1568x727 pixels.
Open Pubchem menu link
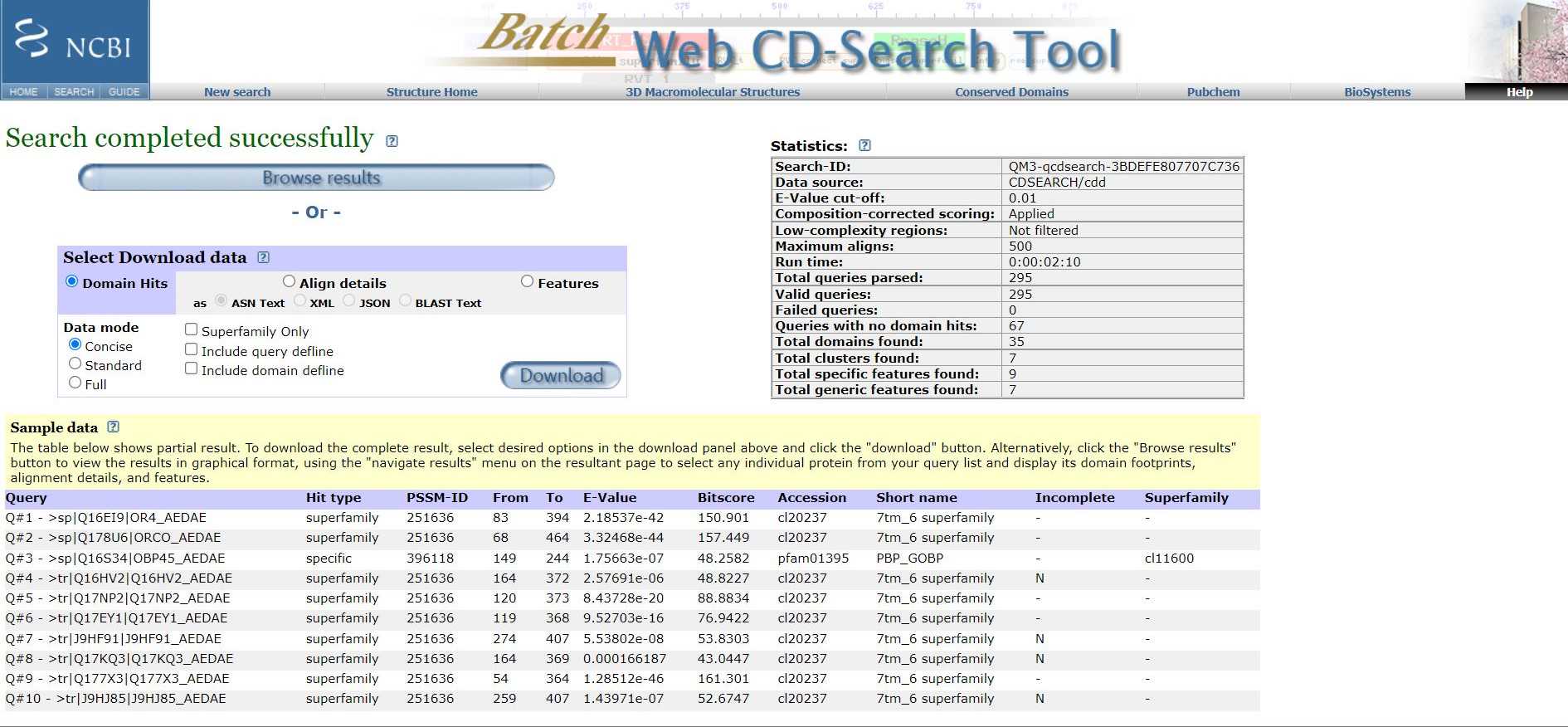[1213, 92]
